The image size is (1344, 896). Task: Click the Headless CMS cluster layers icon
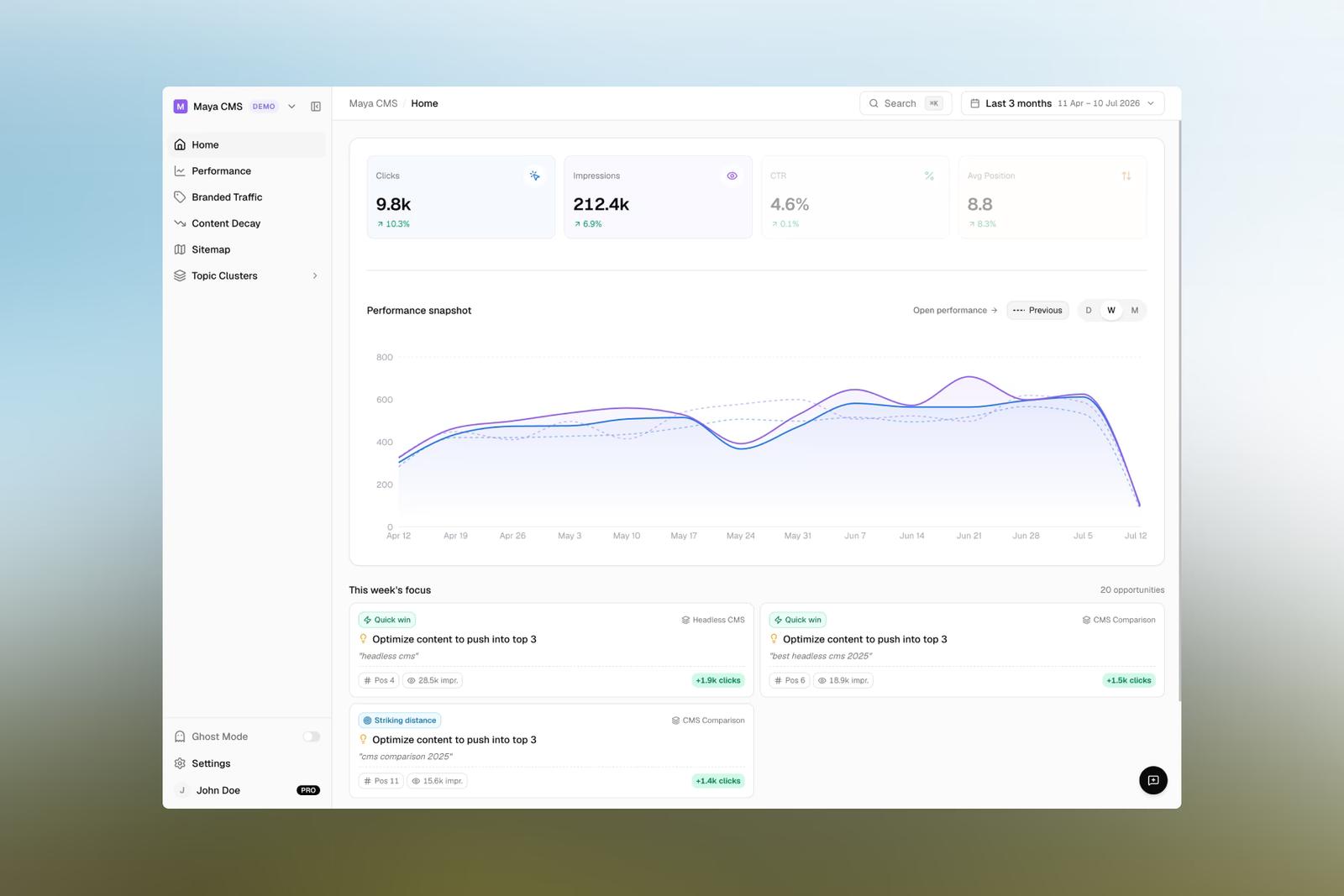coord(685,620)
